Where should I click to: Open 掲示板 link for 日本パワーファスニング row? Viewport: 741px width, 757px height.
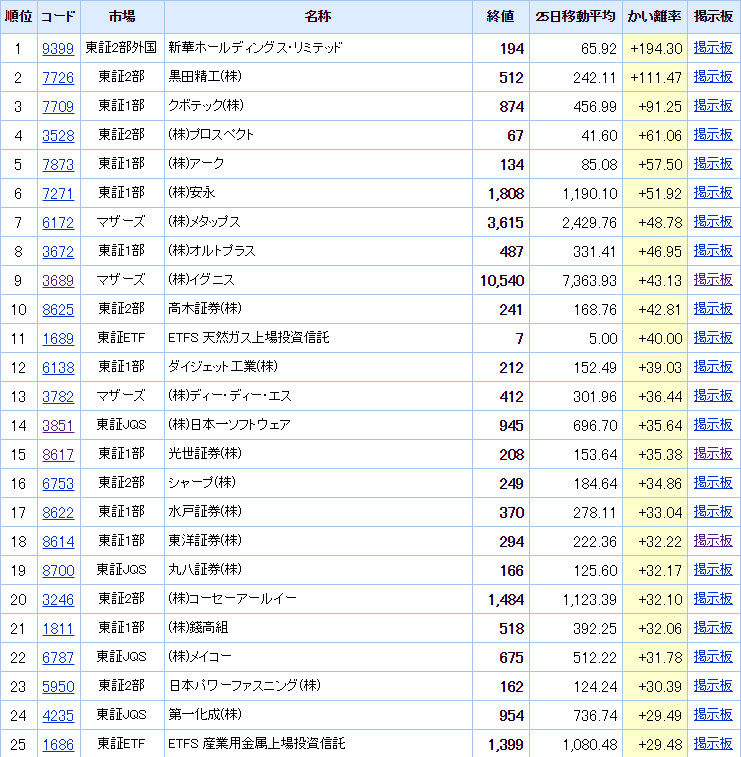coord(713,685)
